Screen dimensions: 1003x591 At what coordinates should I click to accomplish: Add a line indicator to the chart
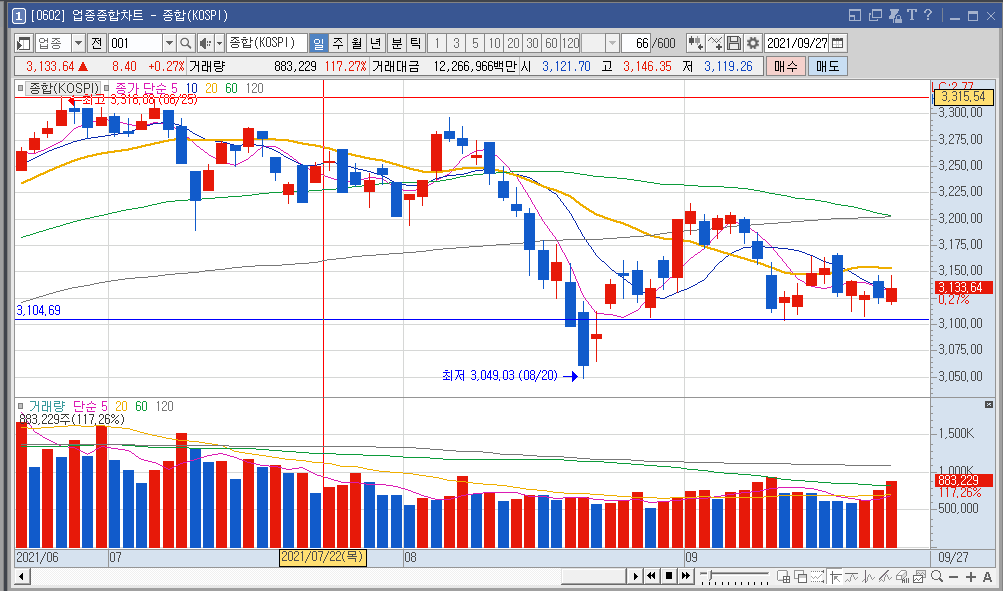tap(715, 43)
